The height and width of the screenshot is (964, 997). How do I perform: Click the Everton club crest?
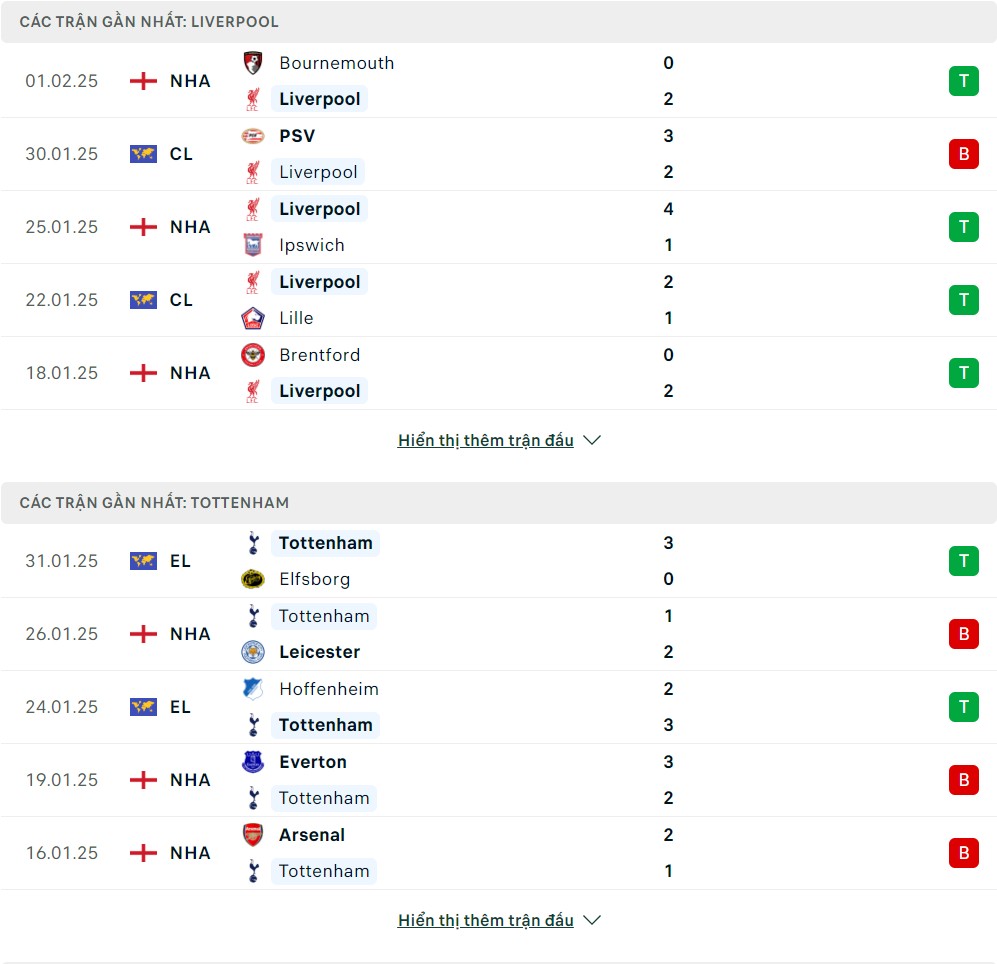pos(253,762)
